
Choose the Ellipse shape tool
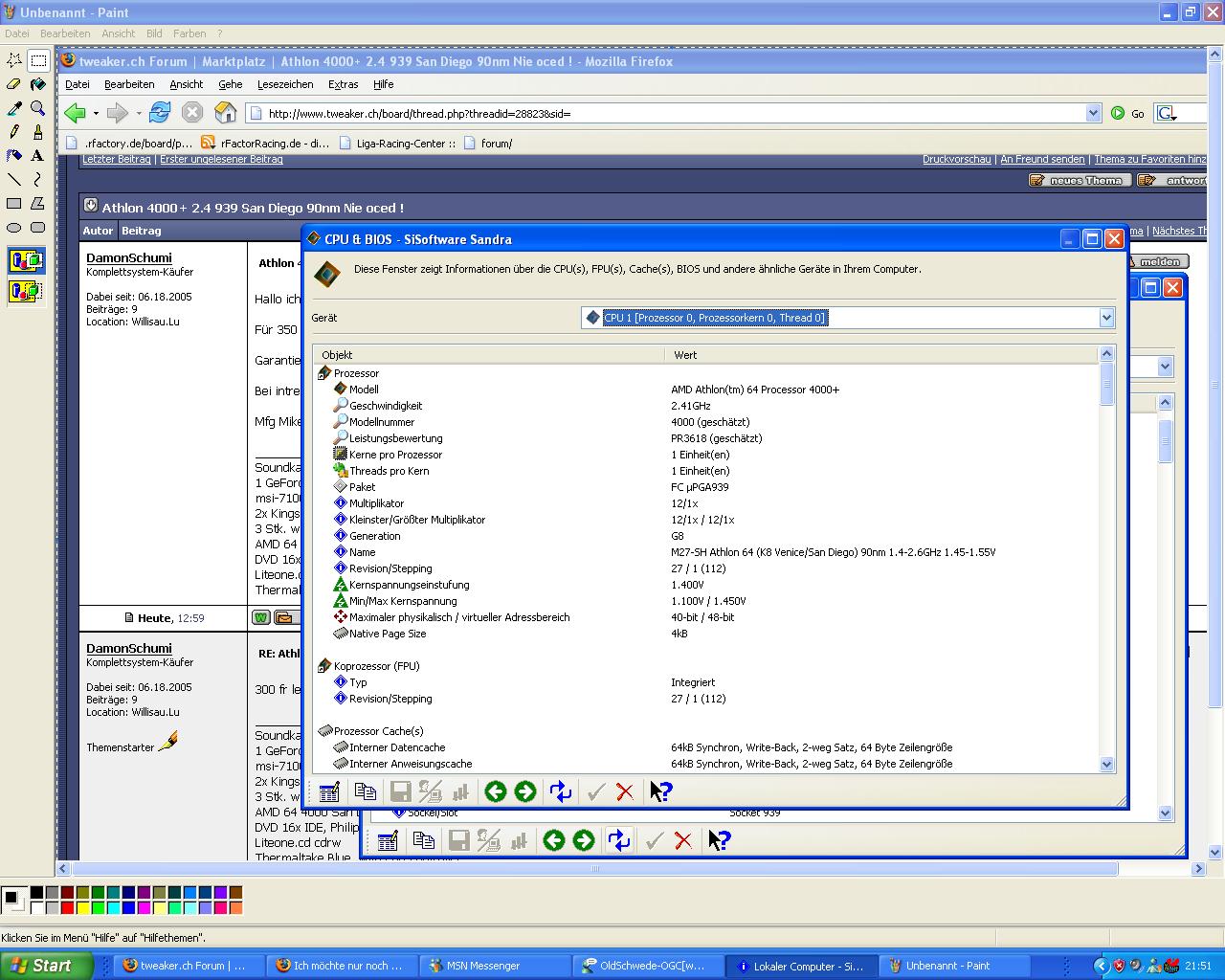pyautogui.click(x=14, y=228)
